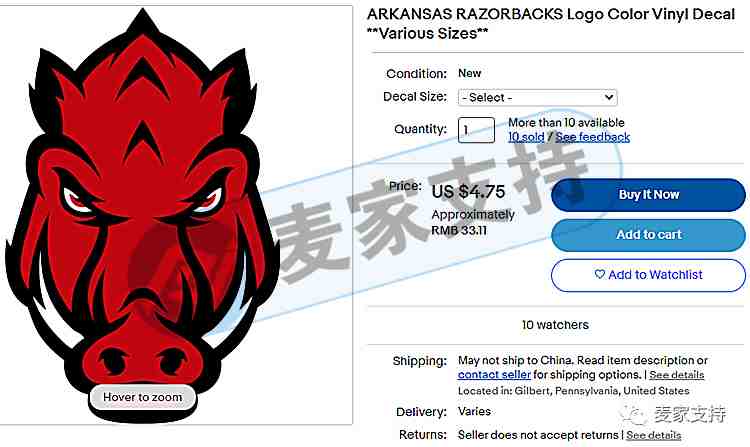
Task: Click the Approximately RMB 33.11 text
Action: click(473, 222)
